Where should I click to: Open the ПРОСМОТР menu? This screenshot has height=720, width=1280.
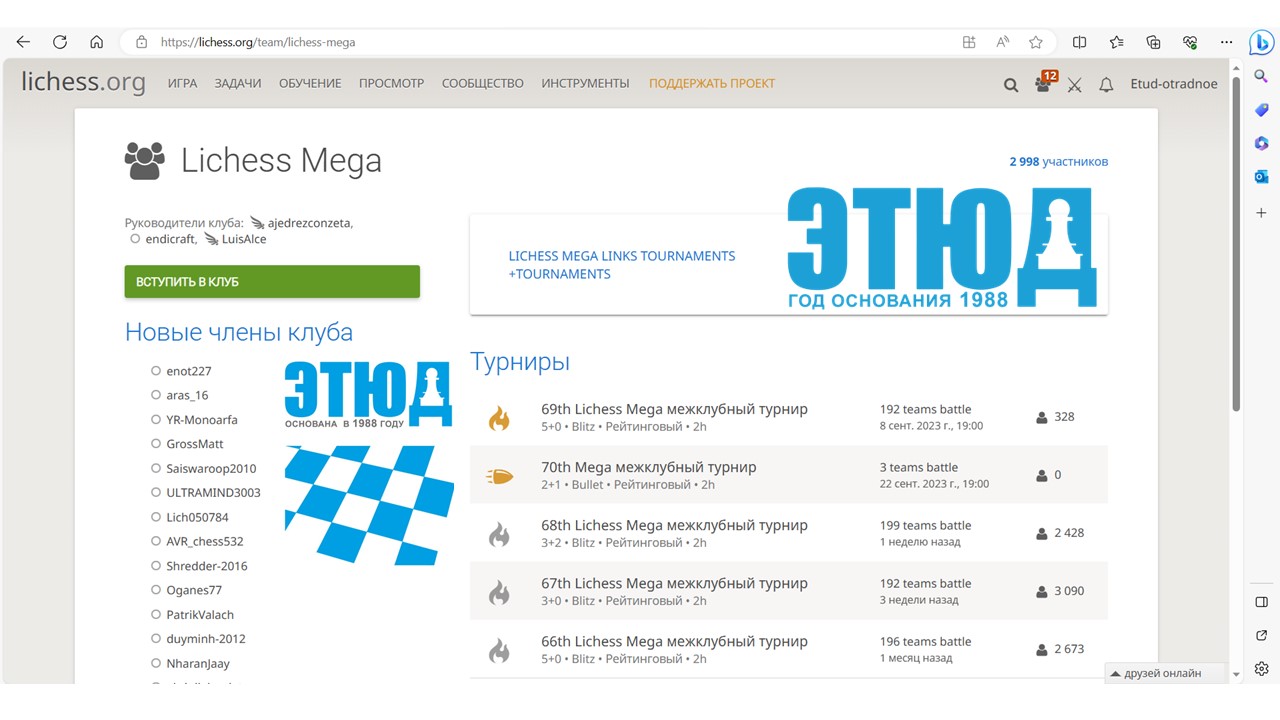click(392, 84)
